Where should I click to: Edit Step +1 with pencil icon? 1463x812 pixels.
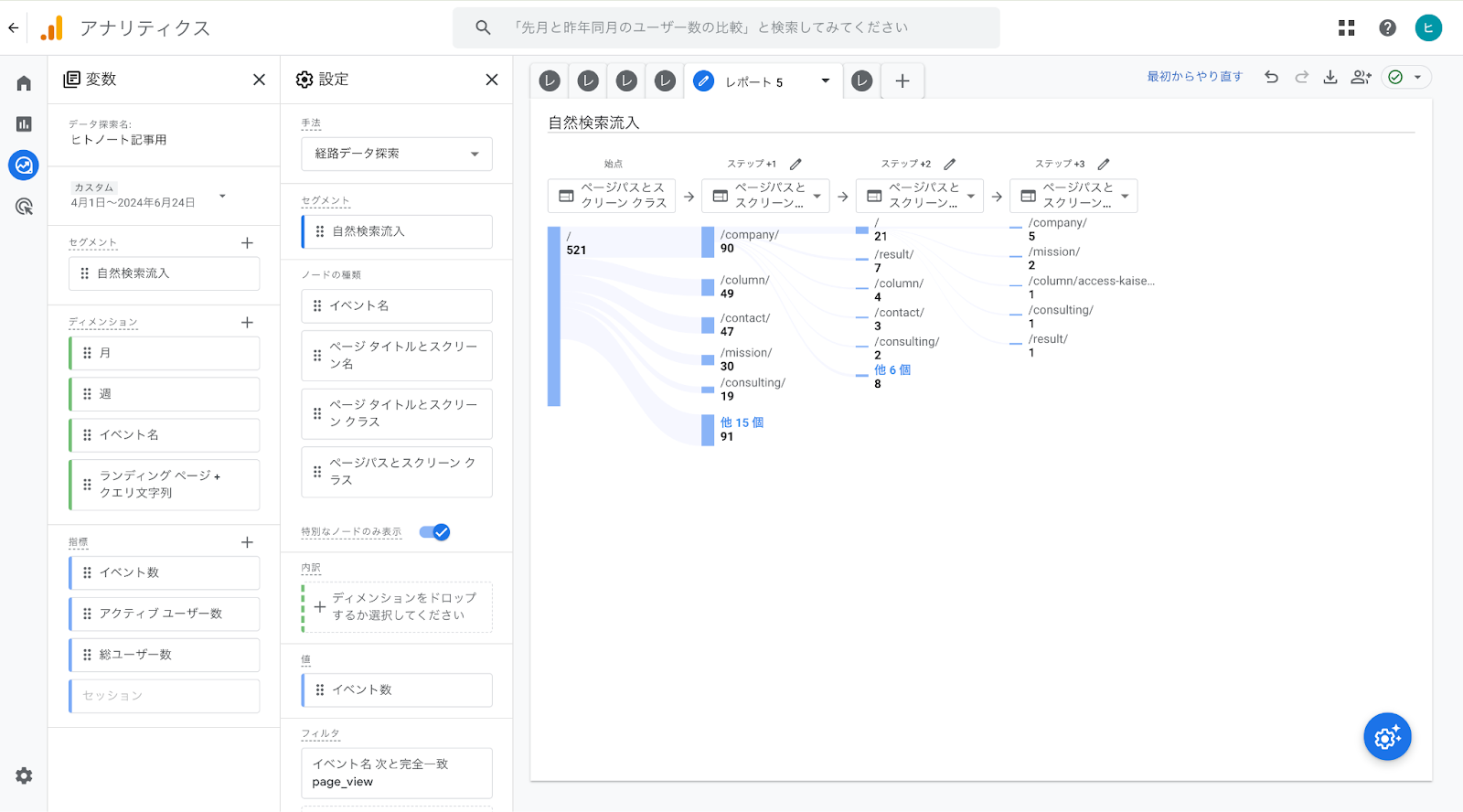796,164
